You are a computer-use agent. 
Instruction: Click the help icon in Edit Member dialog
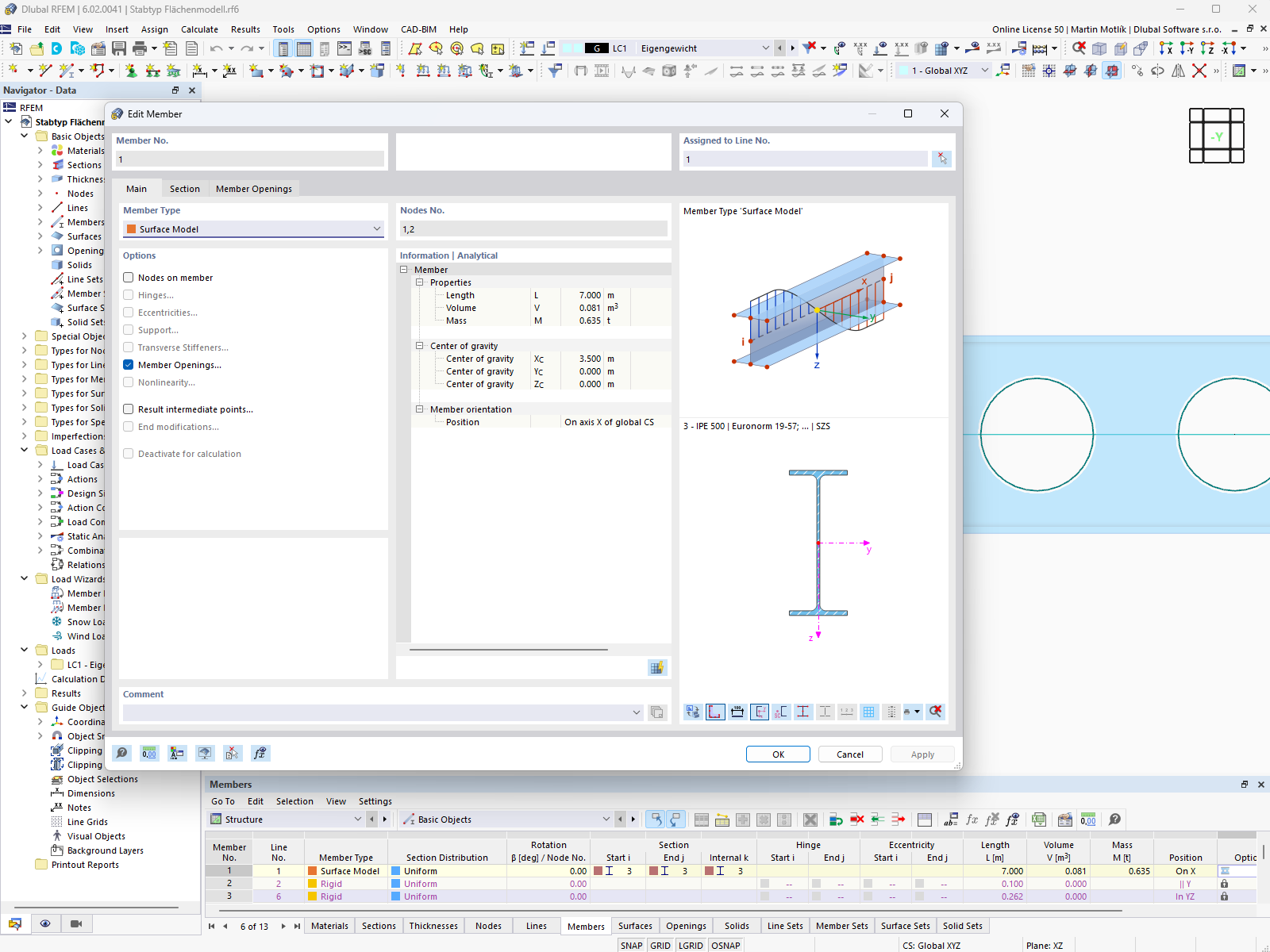[121, 753]
